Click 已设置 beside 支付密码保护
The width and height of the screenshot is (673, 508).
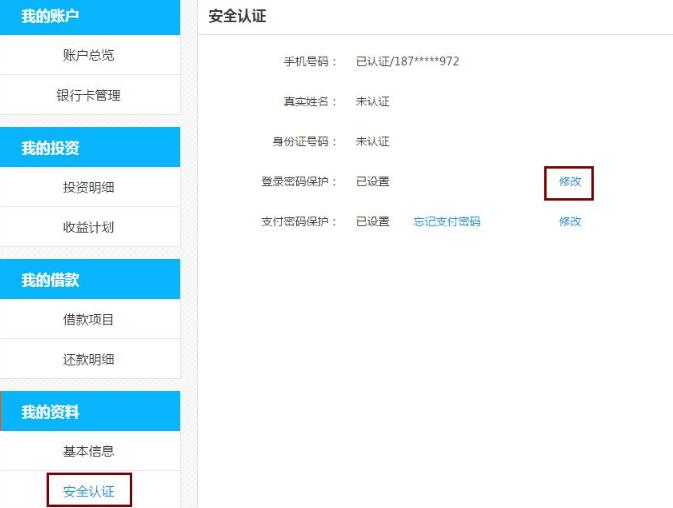(x=373, y=221)
